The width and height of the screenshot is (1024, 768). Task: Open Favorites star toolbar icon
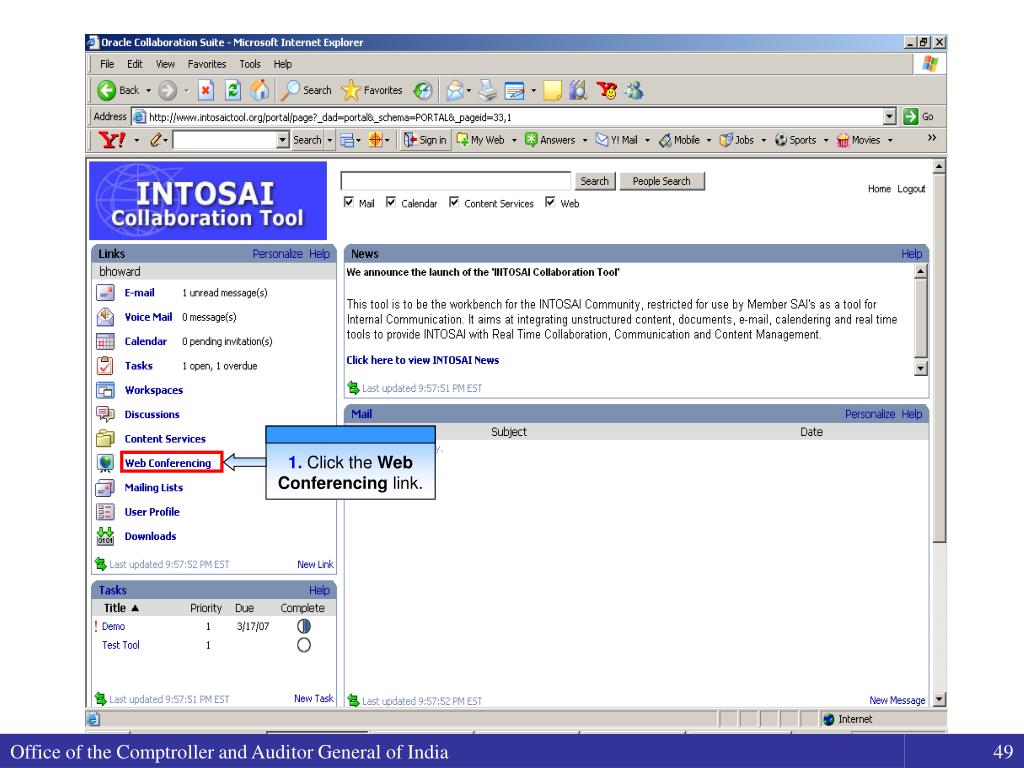pyautogui.click(x=351, y=90)
